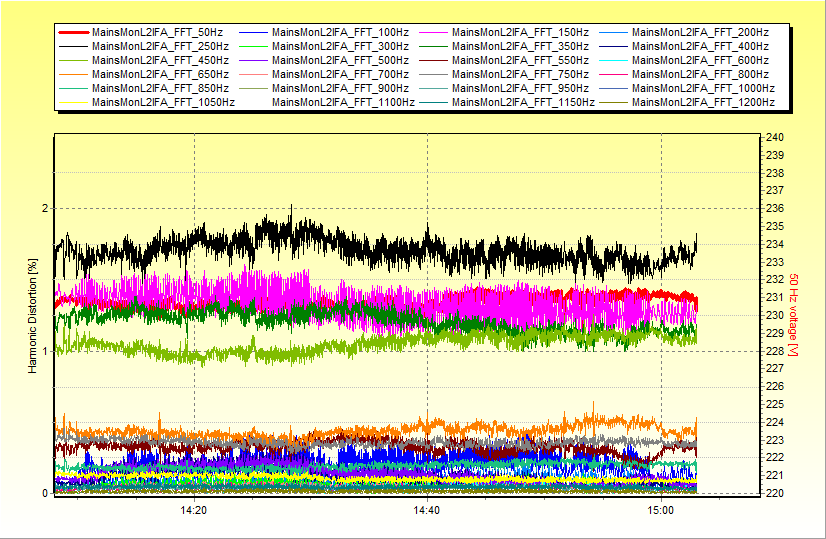Click the MainsMonL2IFA_FFT_1200Hz legend entry

coord(704,102)
